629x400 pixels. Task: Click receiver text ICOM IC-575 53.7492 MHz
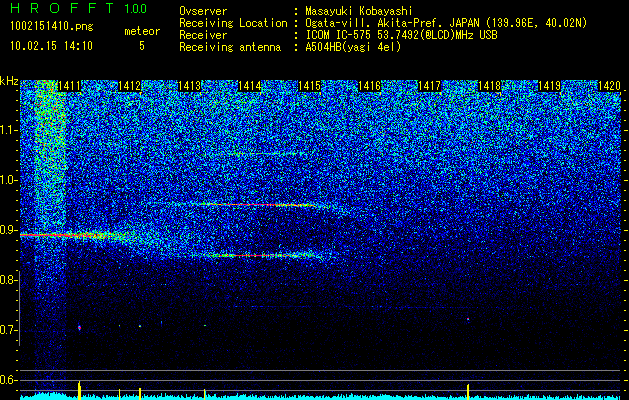coord(401,35)
